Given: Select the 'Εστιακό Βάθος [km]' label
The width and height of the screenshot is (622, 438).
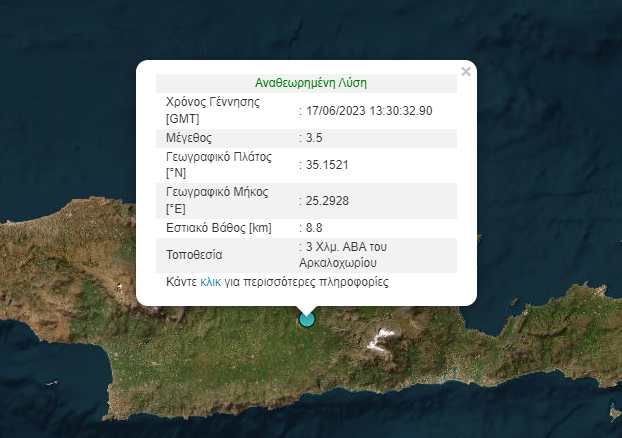Looking at the screenshot, I should pyautogui.click(x=219, y=228).
